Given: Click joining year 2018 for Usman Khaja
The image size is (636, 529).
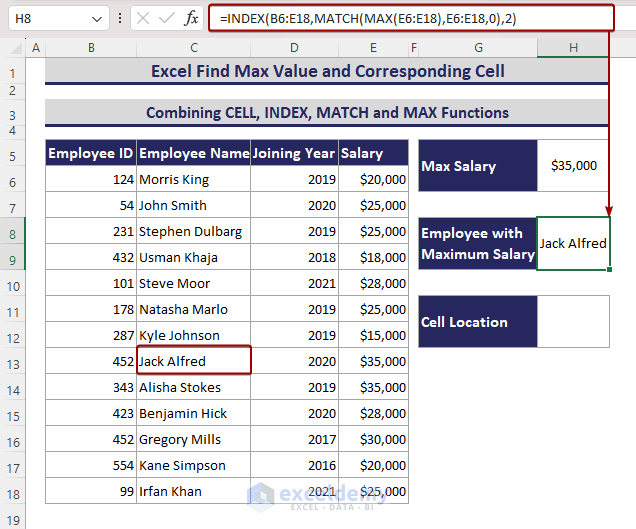Looking at the screenshot, I should pyautogui.click(x=294, y=257).
